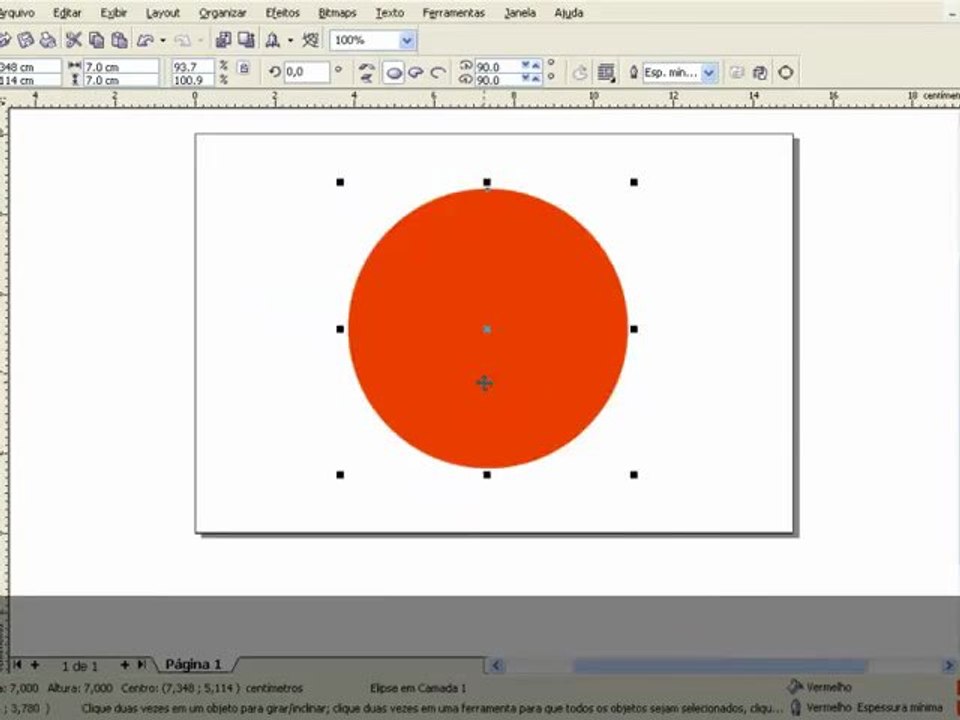
Task: Click the Vermelho outline pen icon in status bar
Action: [x=795, y=707]
